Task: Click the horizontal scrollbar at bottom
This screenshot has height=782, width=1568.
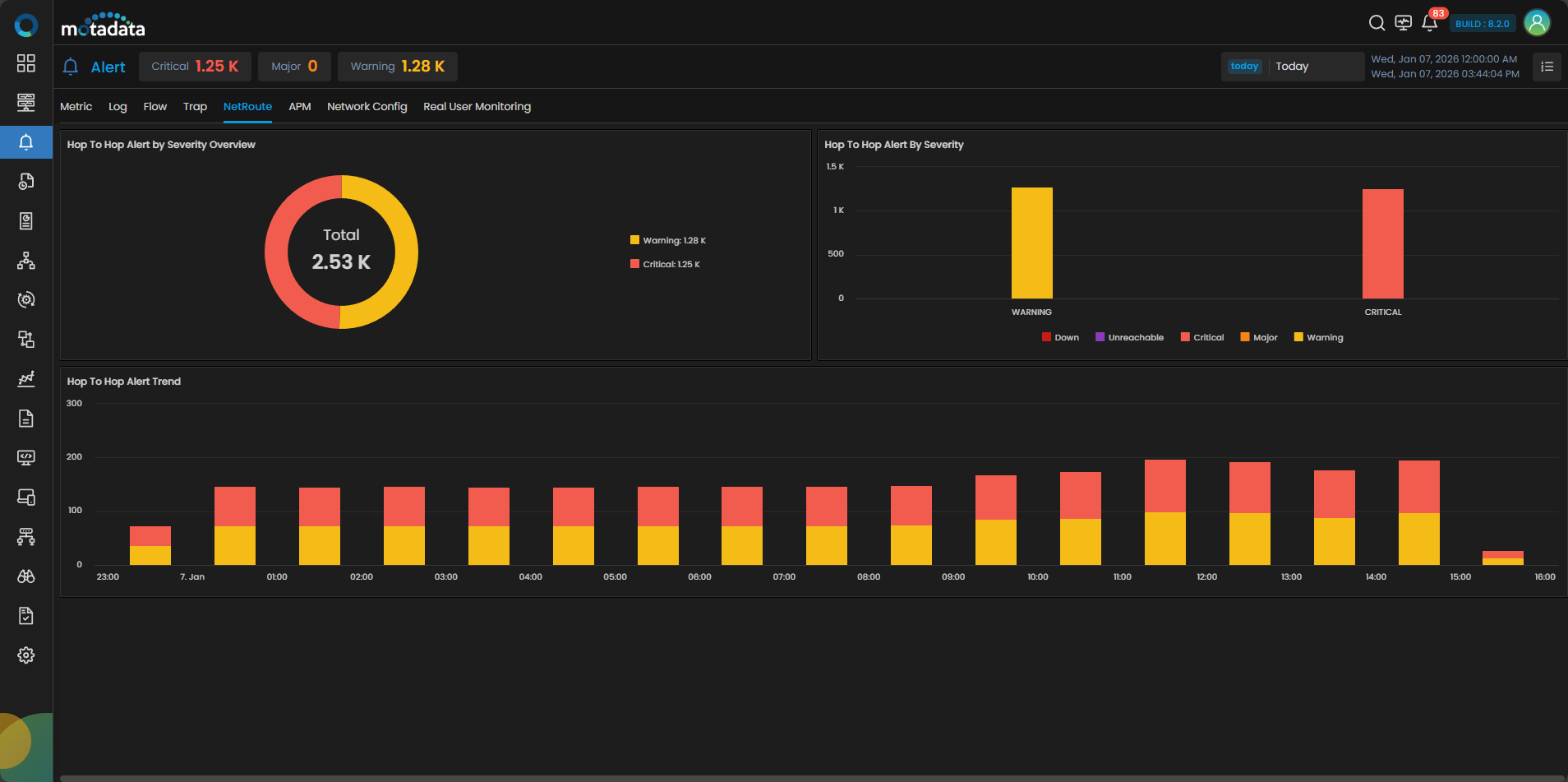Action: (810, 778)
